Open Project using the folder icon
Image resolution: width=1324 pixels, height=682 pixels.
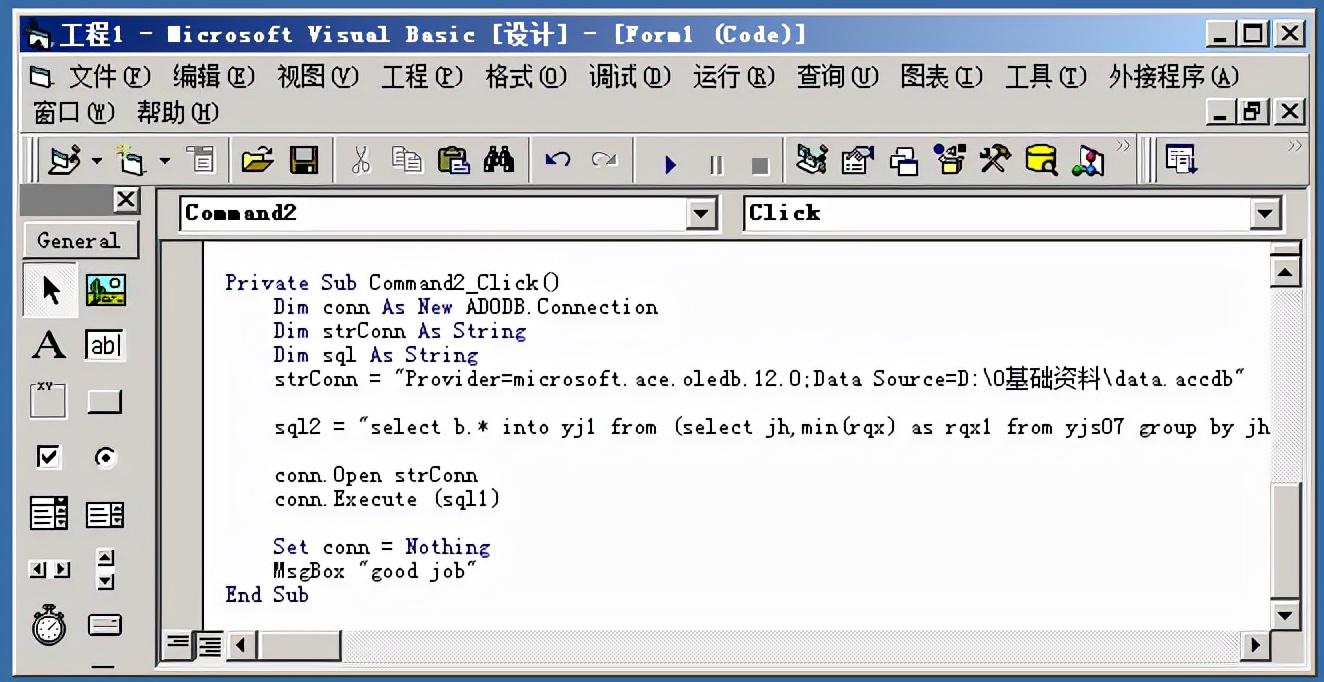(x=258, y=160)
